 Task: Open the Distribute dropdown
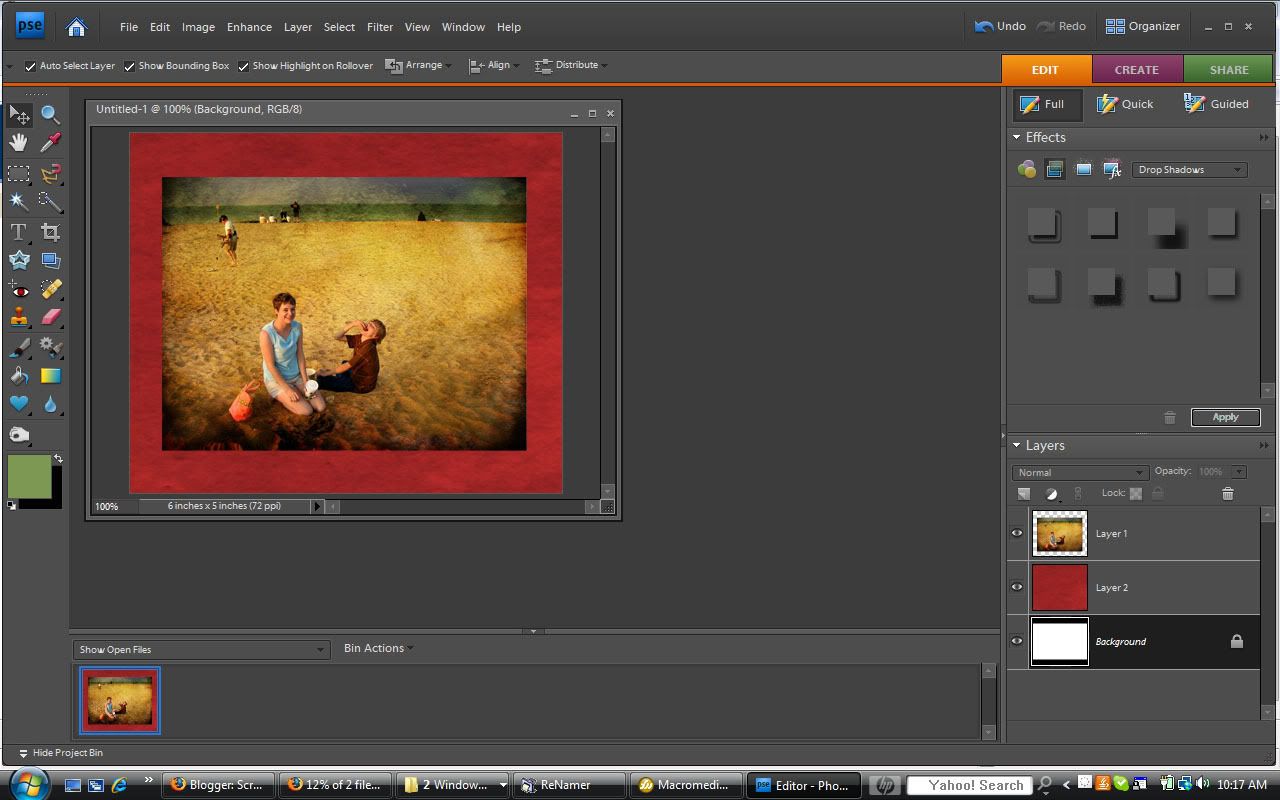(x=571, y=65)
